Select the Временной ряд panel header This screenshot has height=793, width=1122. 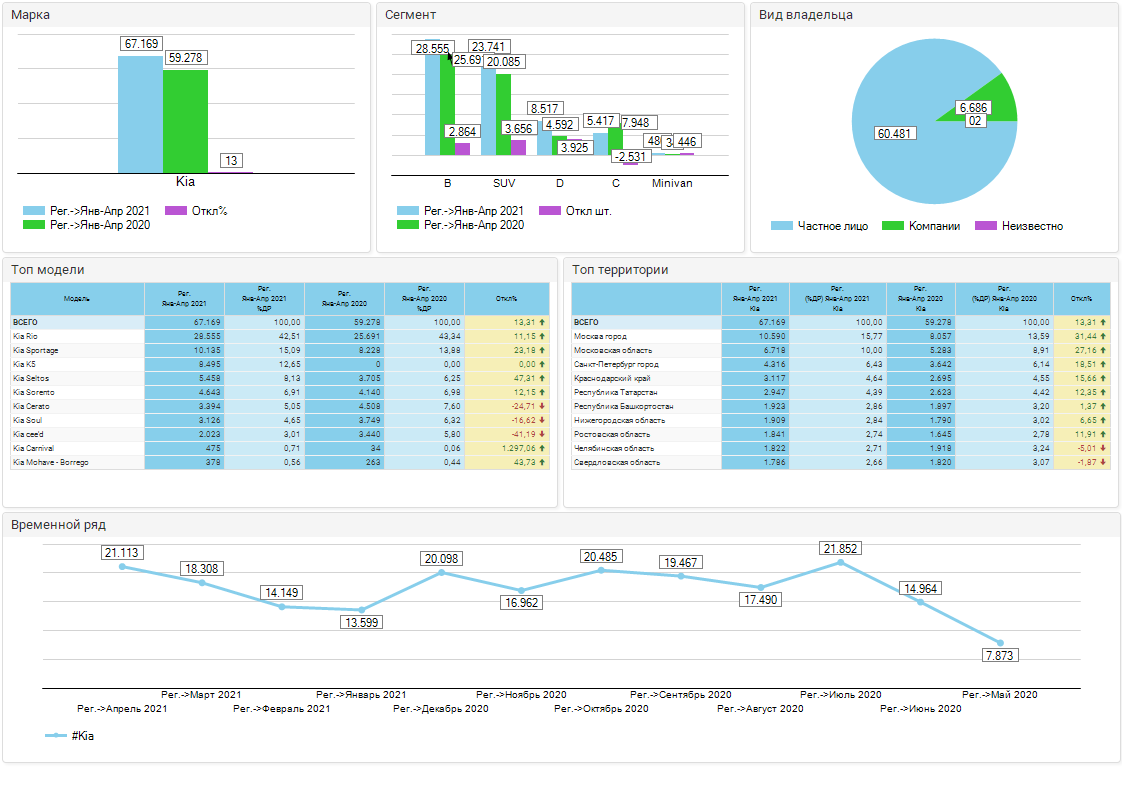pyautogui.click(x=58, y=525)
